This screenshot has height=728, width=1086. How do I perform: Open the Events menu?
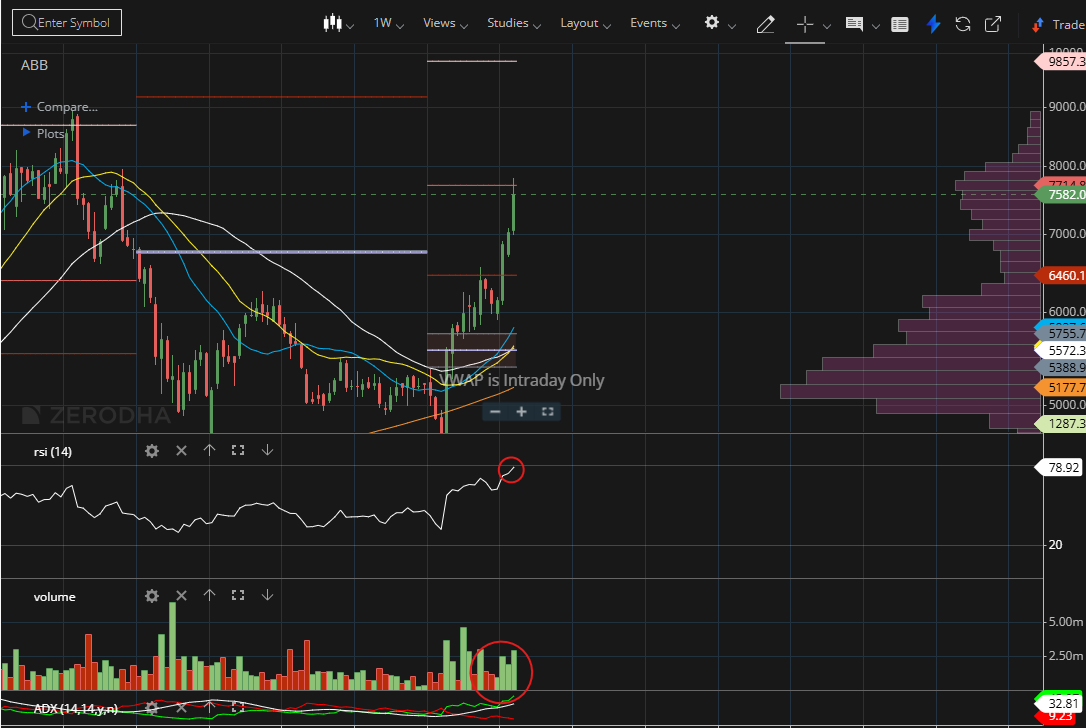coord(649,22)
